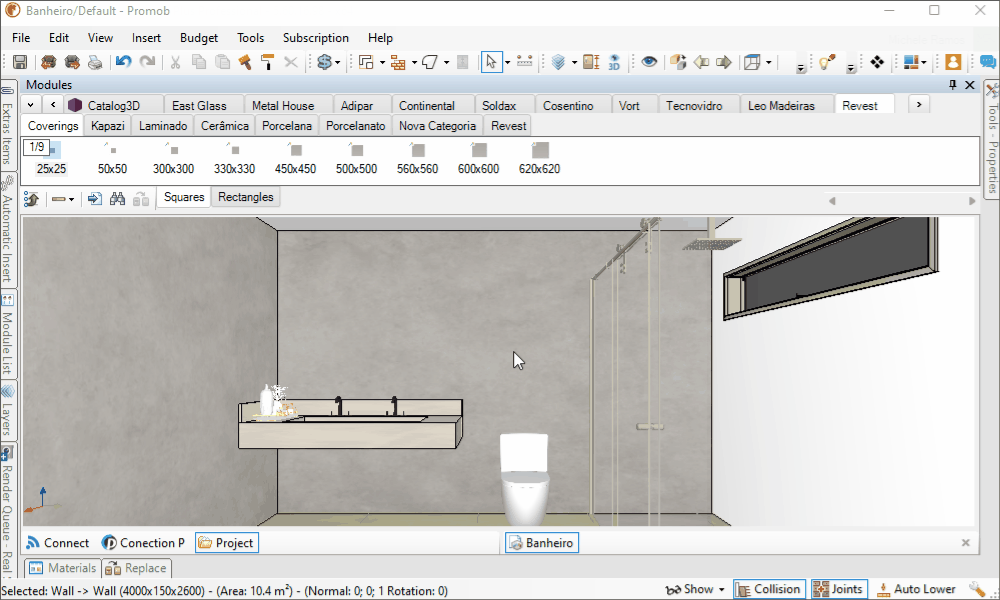
Task: Select the 600x600 covering swatch
Action: pos(479,158)
